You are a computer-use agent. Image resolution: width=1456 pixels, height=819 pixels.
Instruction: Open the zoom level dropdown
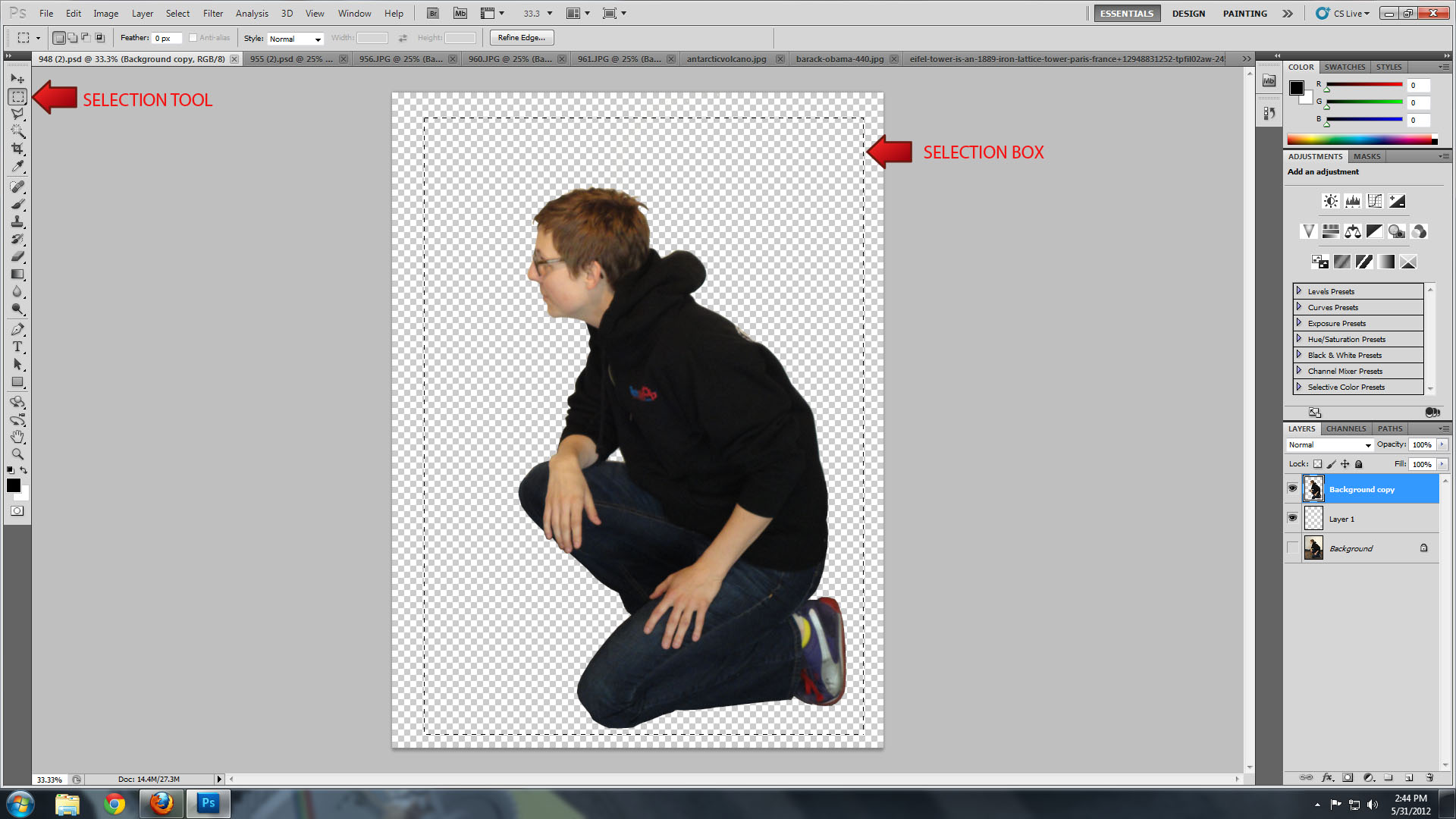pos(550,14)
